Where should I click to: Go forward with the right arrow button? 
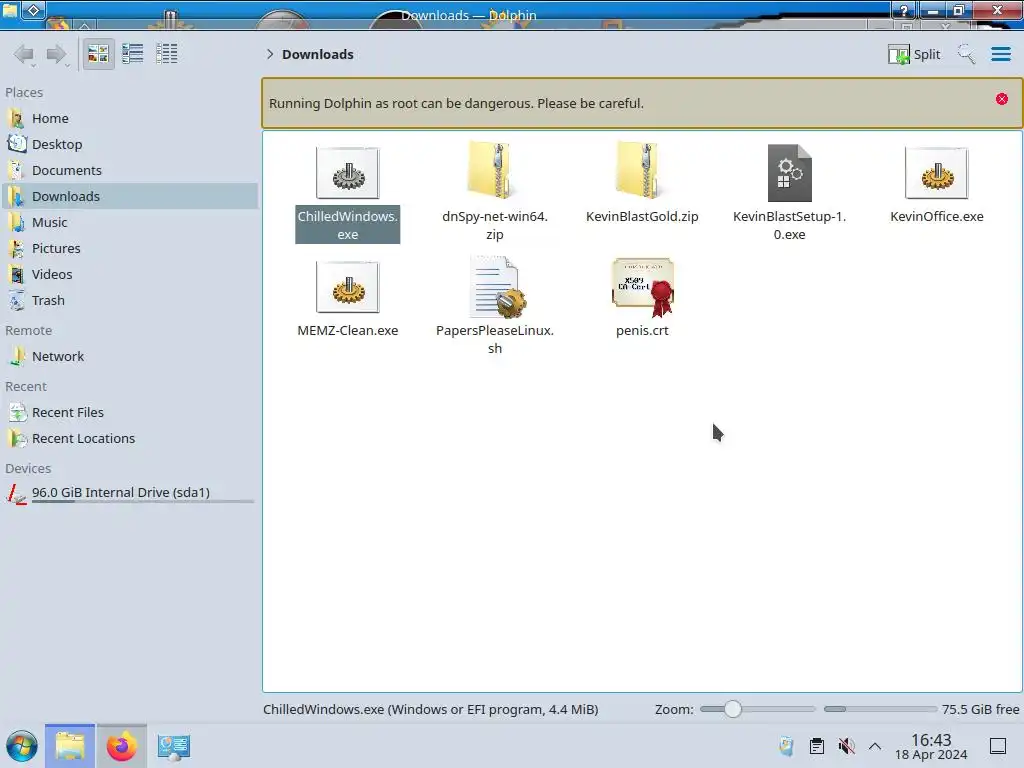coord(57,54)
